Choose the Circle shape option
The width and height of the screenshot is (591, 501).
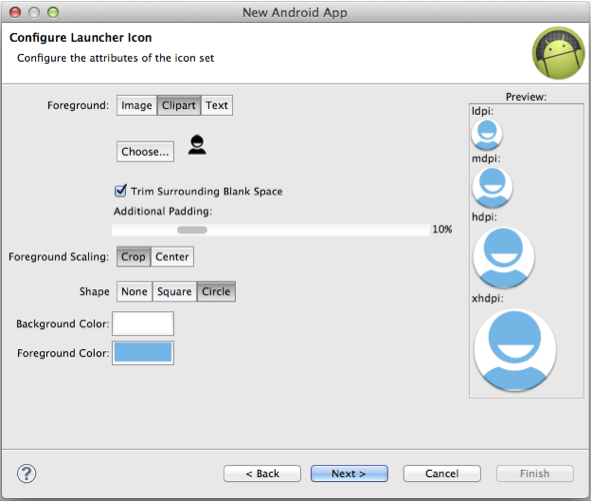click(x=216, y=291)
